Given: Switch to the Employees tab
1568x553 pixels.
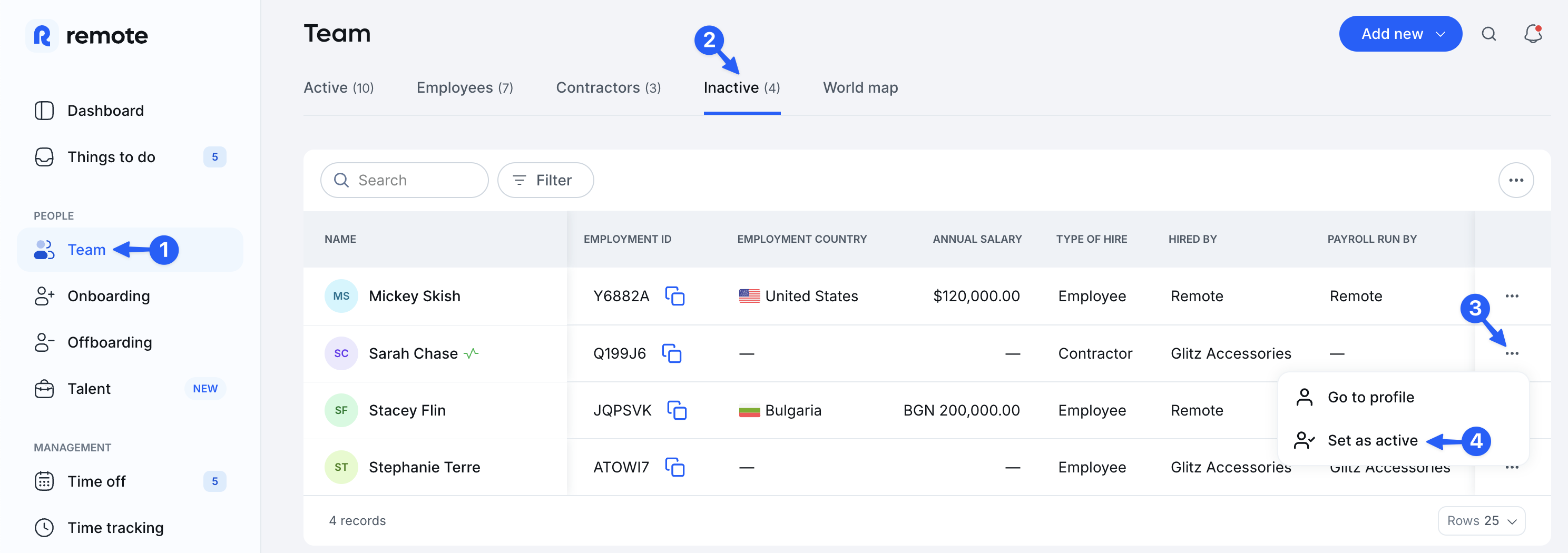Looking at the screenshot, I should click(x=464, y=87).
